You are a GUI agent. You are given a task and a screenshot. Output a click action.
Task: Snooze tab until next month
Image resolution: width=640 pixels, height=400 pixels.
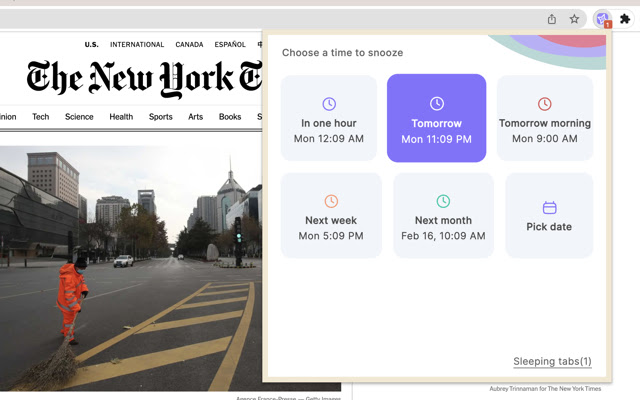click(x=443, y=215)
